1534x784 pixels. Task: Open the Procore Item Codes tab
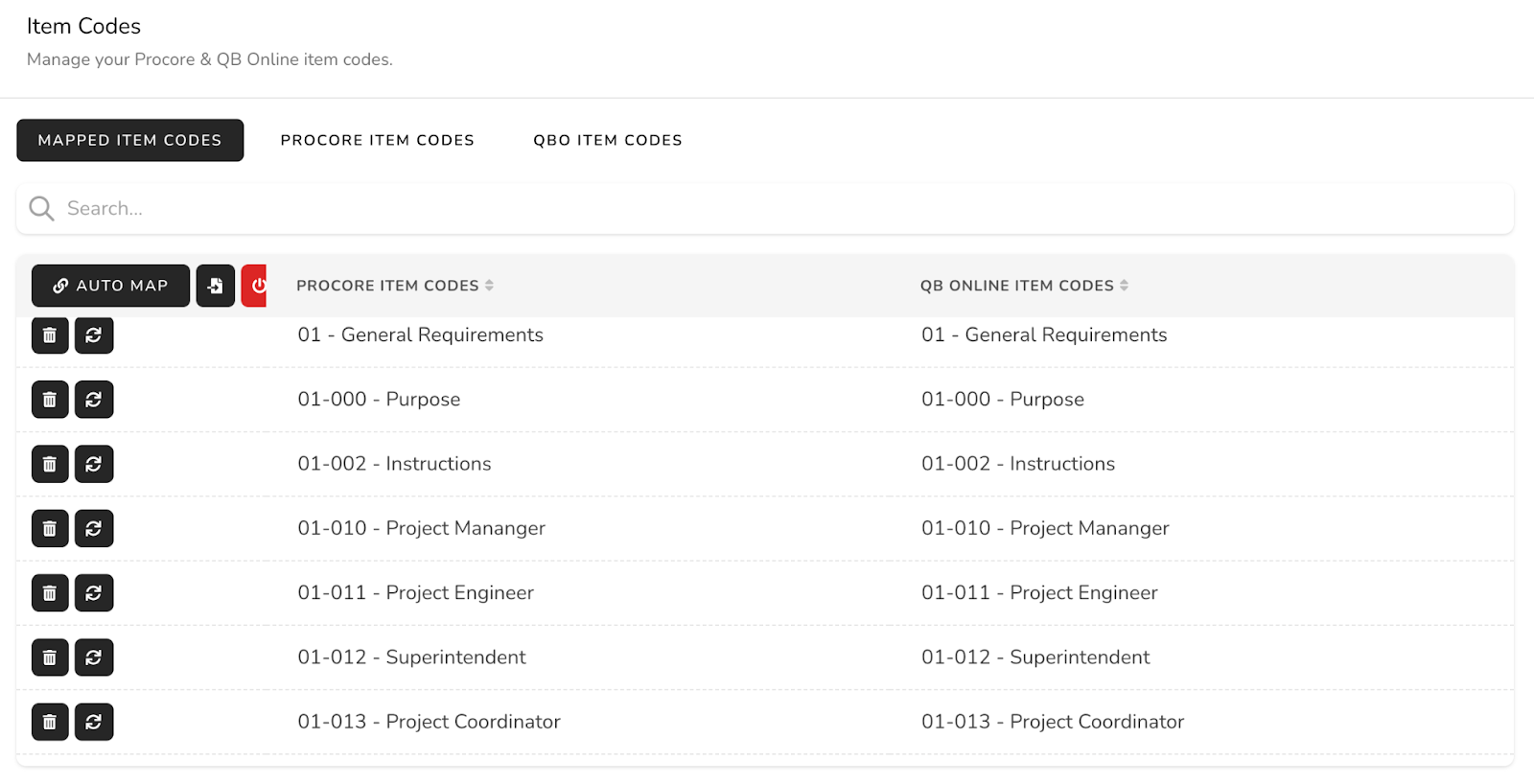(x=378, y=140)
